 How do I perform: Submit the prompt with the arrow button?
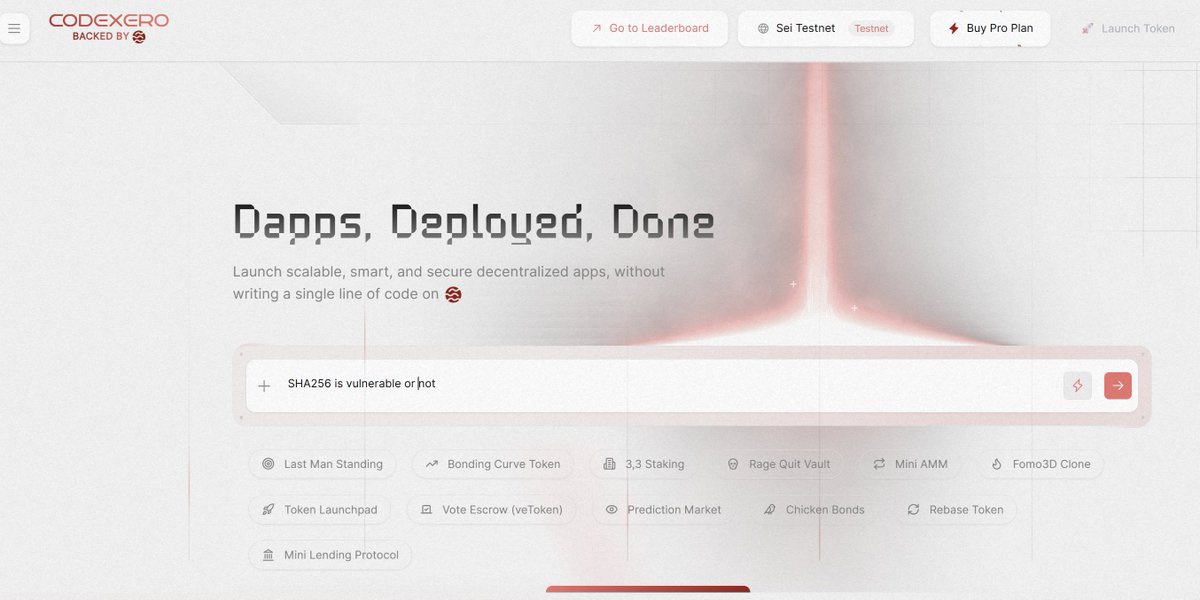point(1118,386)
